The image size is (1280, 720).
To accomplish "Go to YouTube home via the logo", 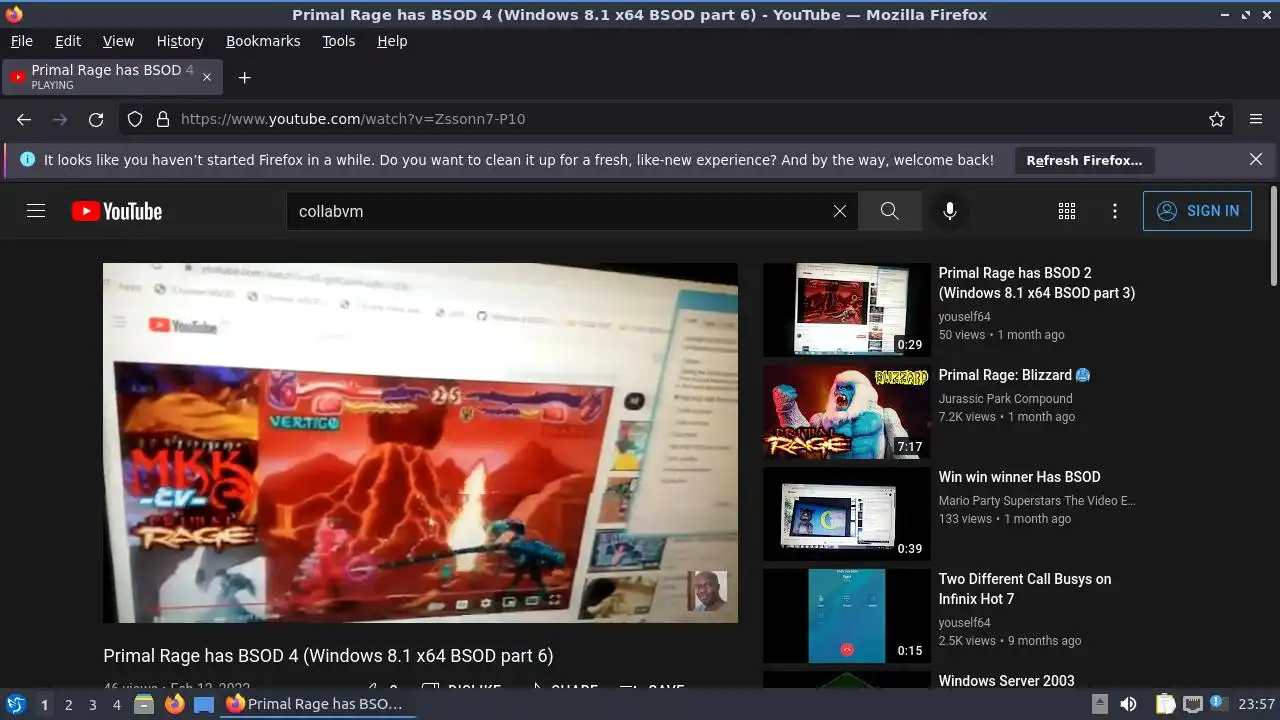I will [117, 211].
